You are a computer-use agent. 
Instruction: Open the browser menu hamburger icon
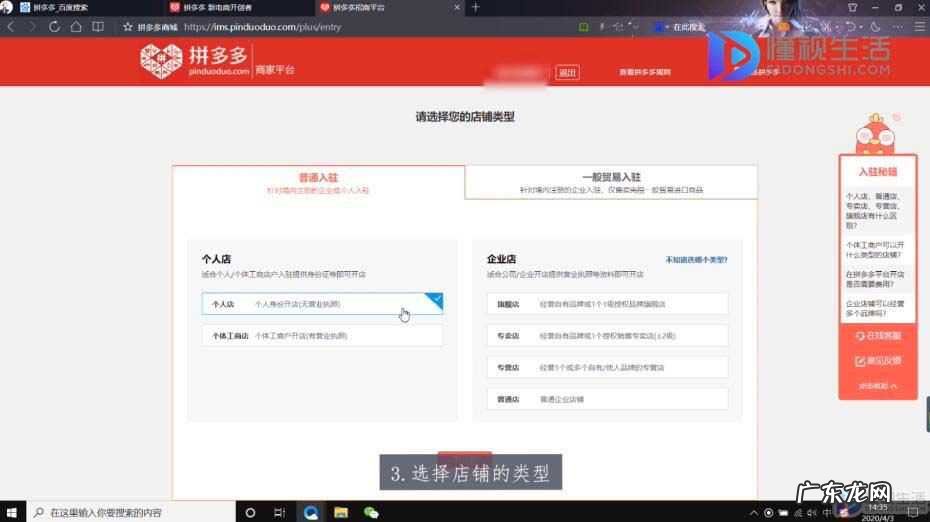[x=920, y=27]
